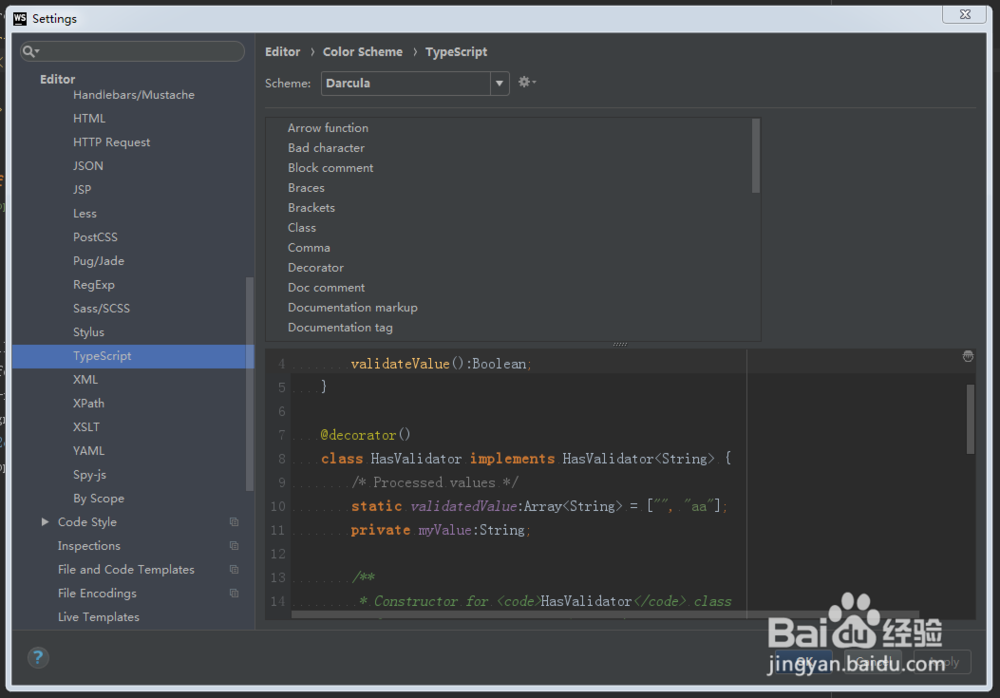This screenshot has height=698, width=1000.
Task: Select the TypeScript tree item
Action: [x=133, y=356]
